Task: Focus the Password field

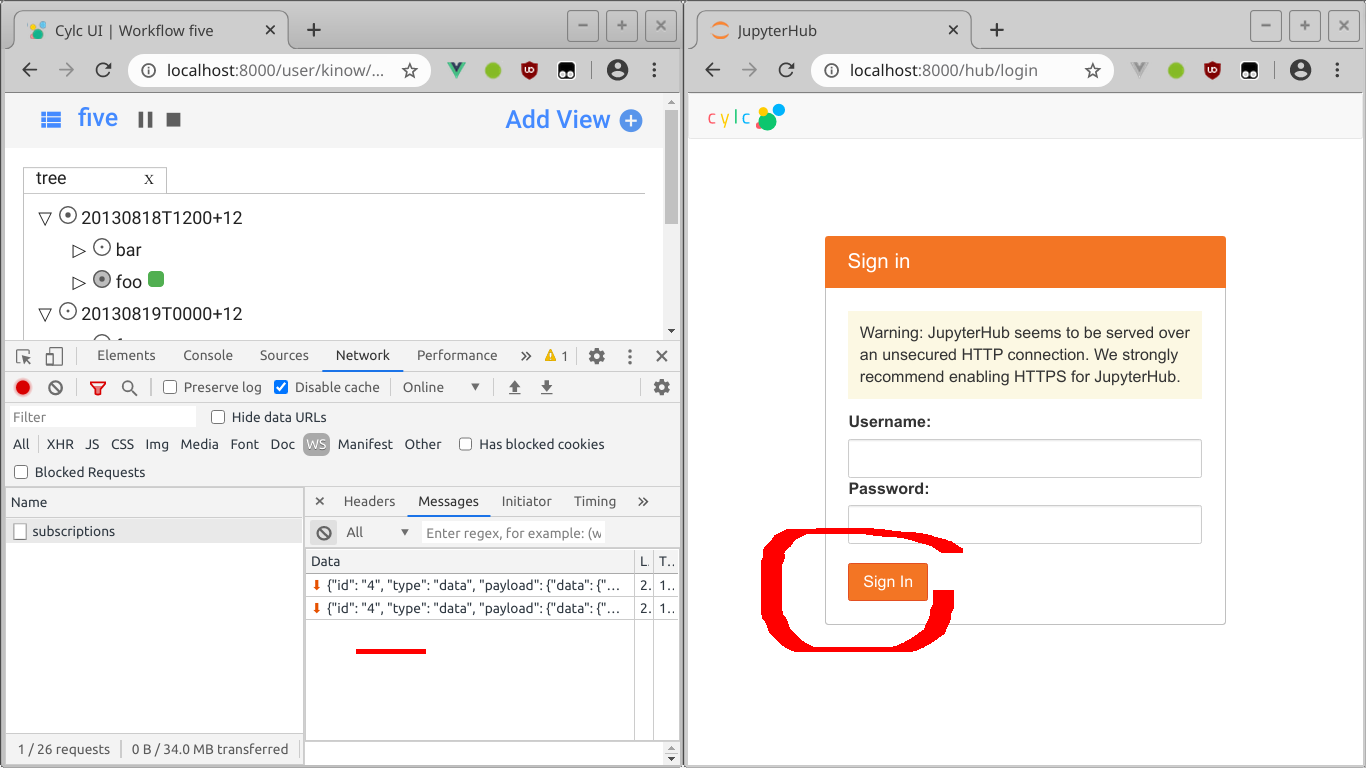Action: tap(1024, 524)
